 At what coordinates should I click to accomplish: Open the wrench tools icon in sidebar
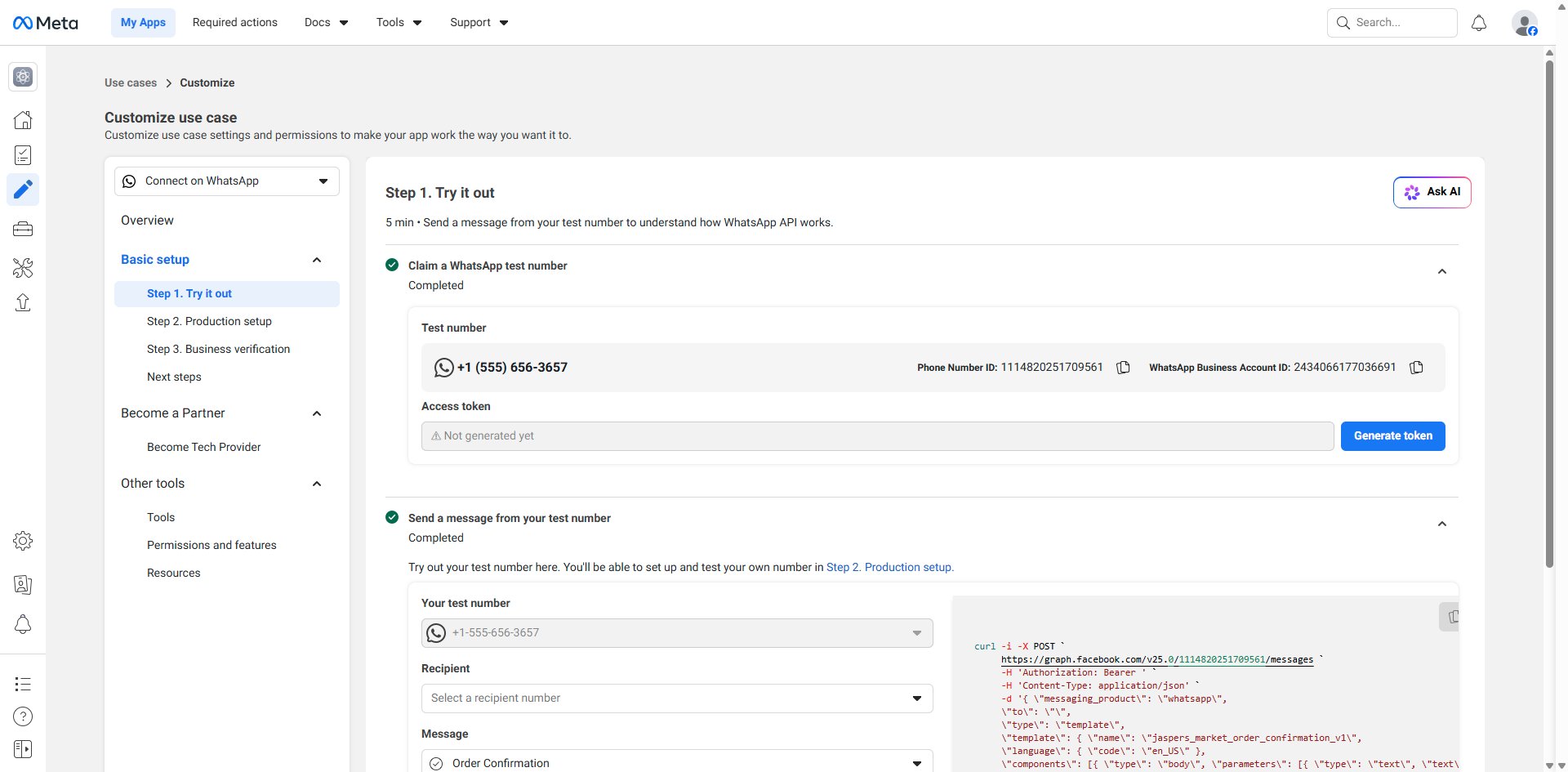[x=23, y=267]
